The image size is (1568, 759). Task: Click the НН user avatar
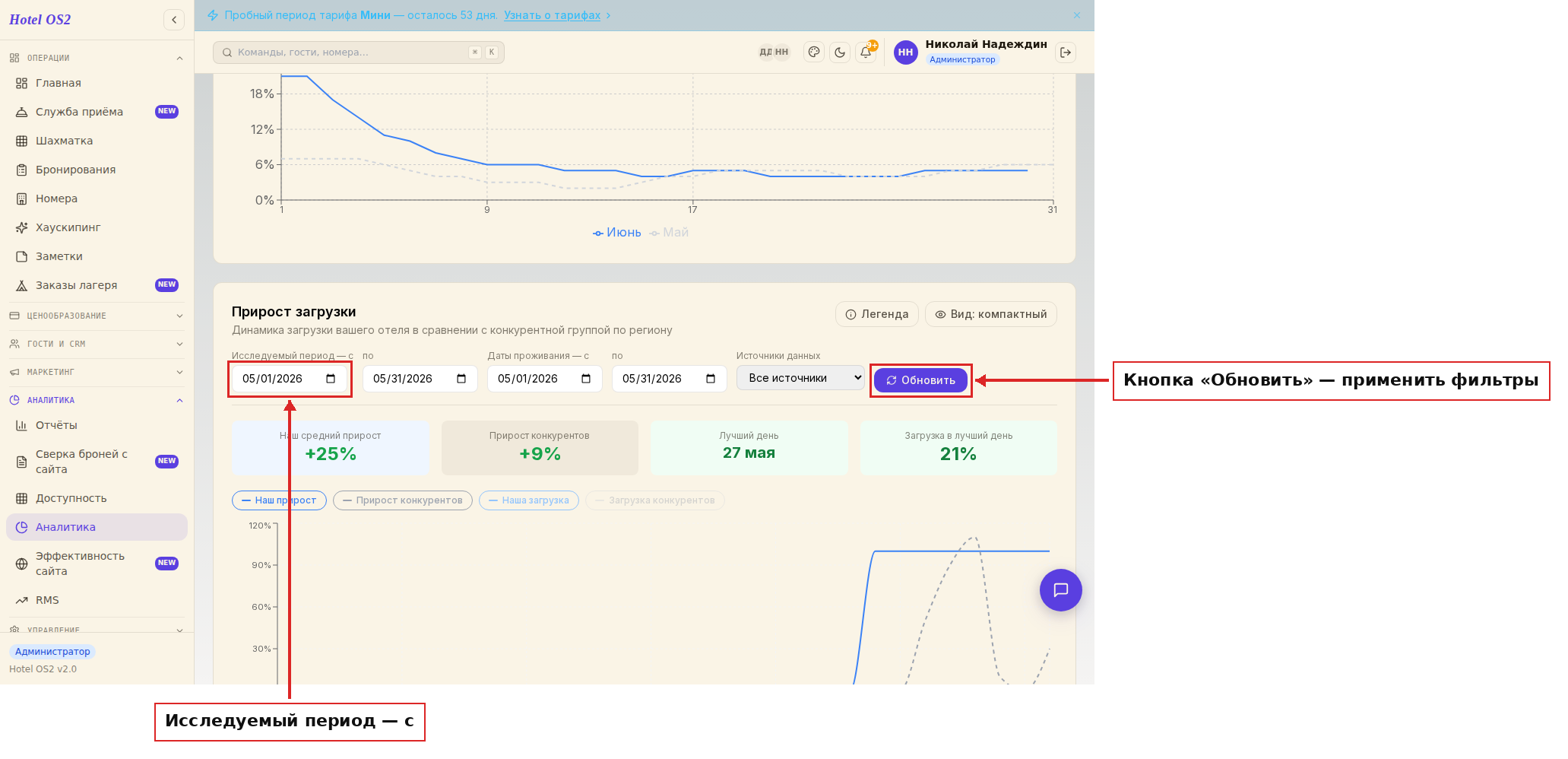(x=905, y=52)
